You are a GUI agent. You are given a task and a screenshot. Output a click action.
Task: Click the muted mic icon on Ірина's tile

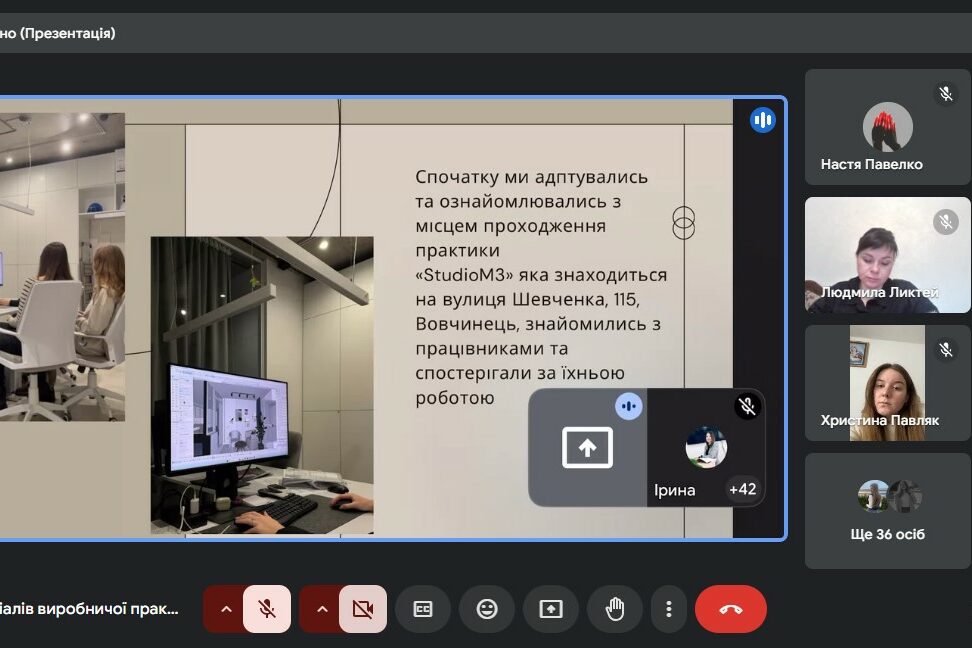tap(747, 406)
